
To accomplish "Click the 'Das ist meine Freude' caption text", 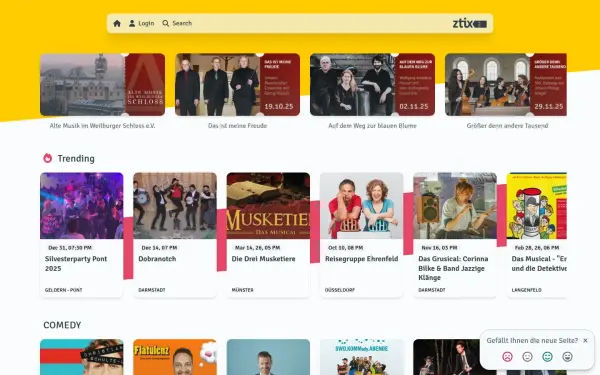I will pyautogui.click(x=238, y=126).
